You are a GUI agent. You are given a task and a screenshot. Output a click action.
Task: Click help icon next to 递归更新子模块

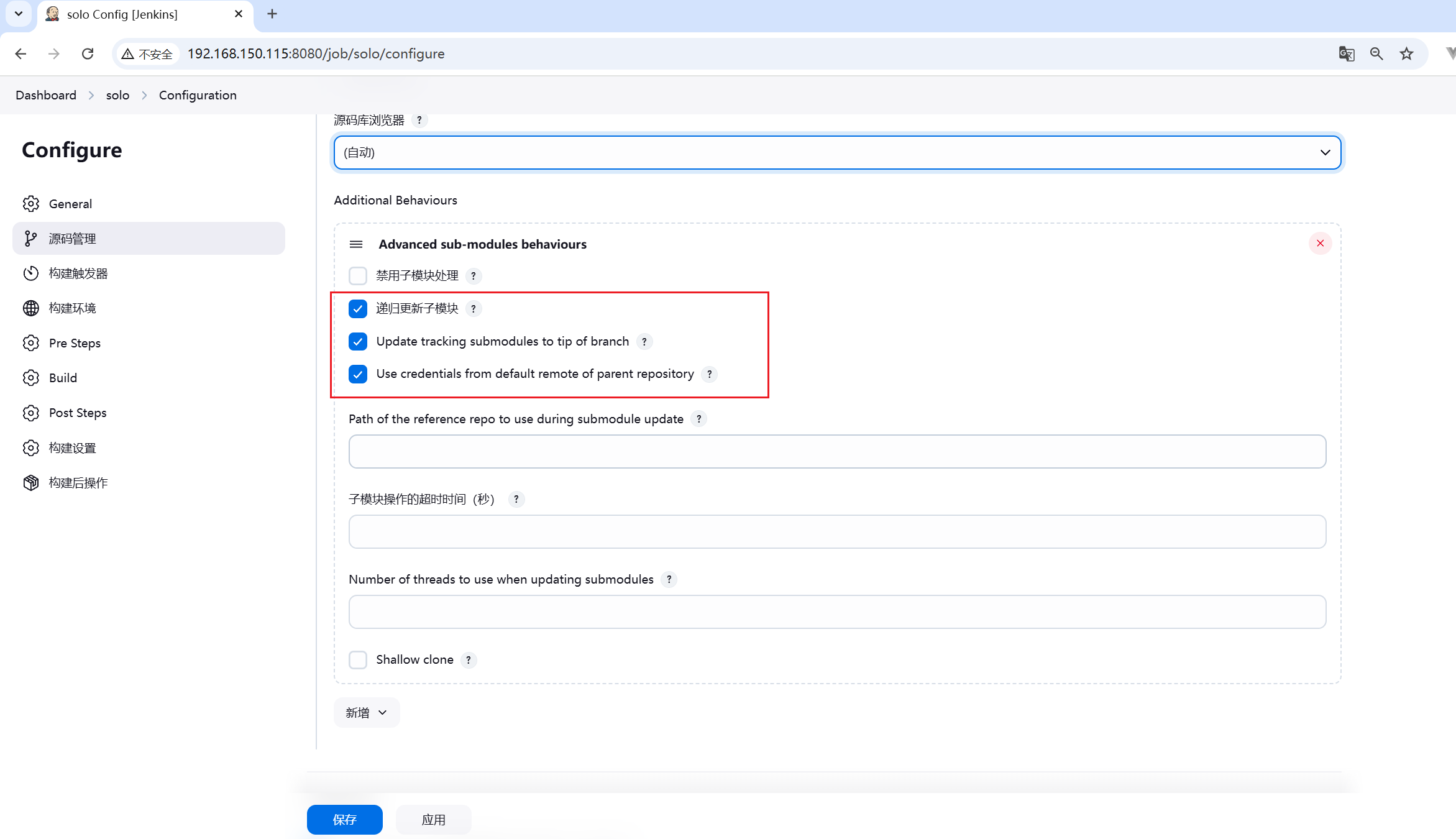coord(474,309)
